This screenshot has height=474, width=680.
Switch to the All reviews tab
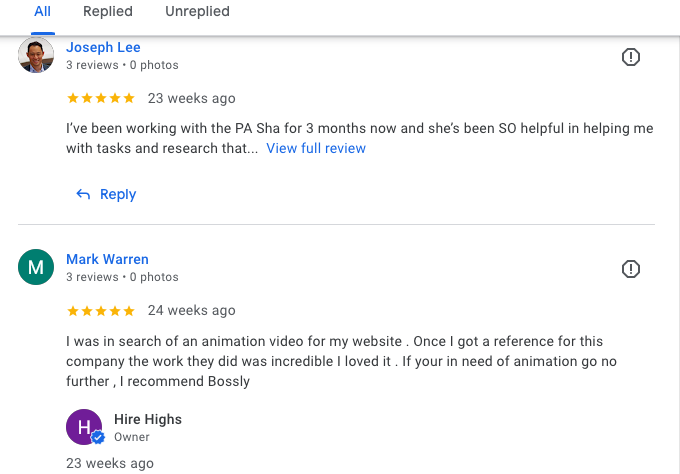coord(43,12)
